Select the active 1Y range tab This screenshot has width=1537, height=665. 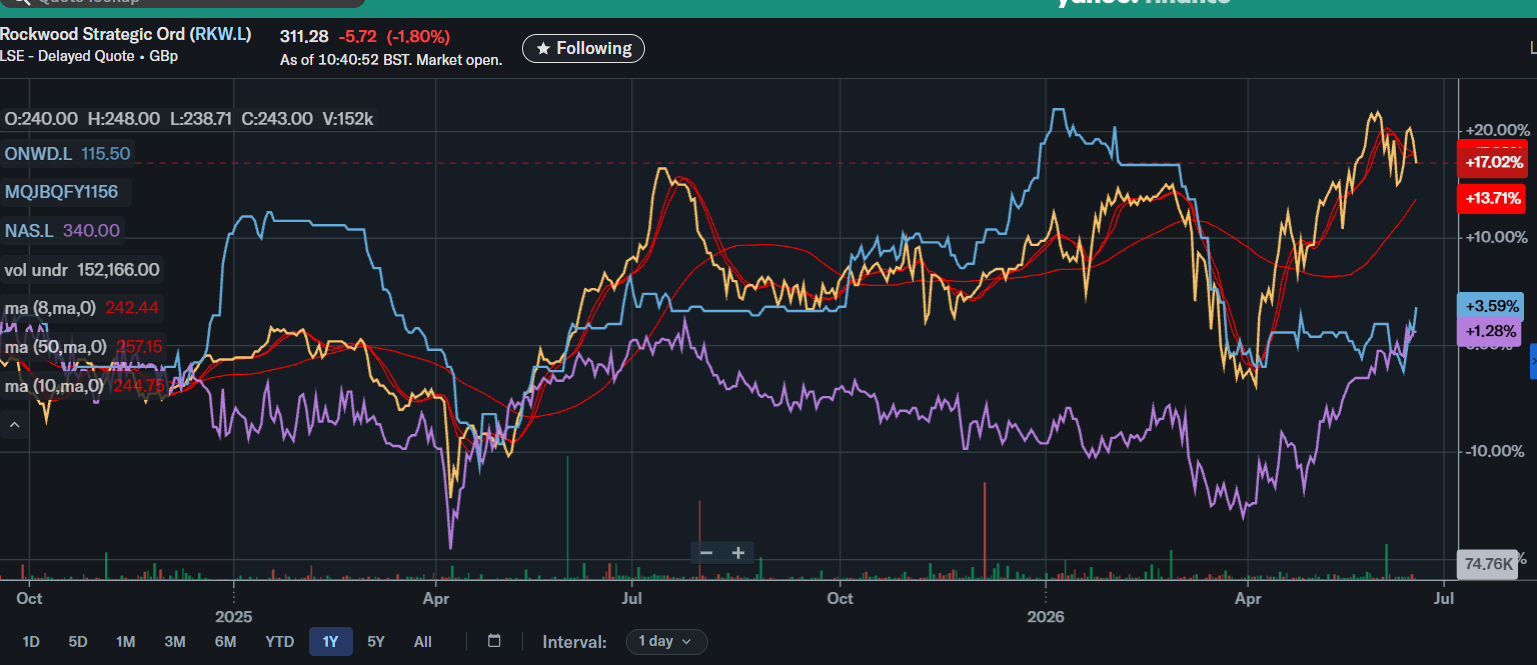pos(331,641)
